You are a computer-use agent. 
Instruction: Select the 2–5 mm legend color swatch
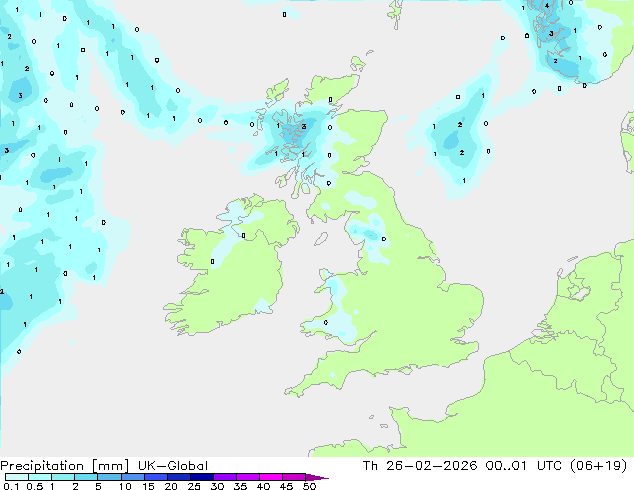(86, 477)
